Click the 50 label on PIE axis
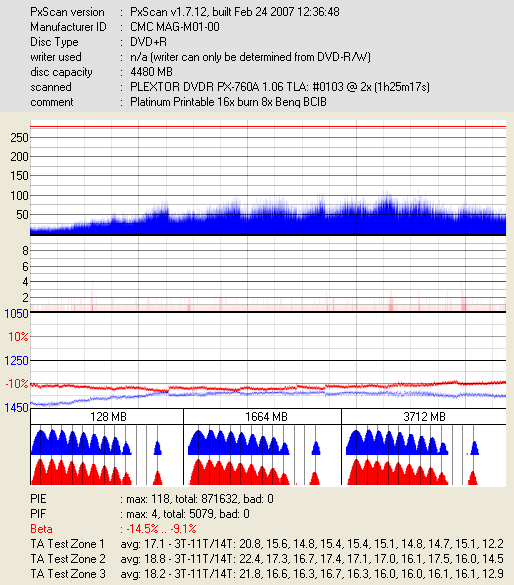The width and height of the screenshot is (514, 585). pyautogui.click(x=22, y=215)
